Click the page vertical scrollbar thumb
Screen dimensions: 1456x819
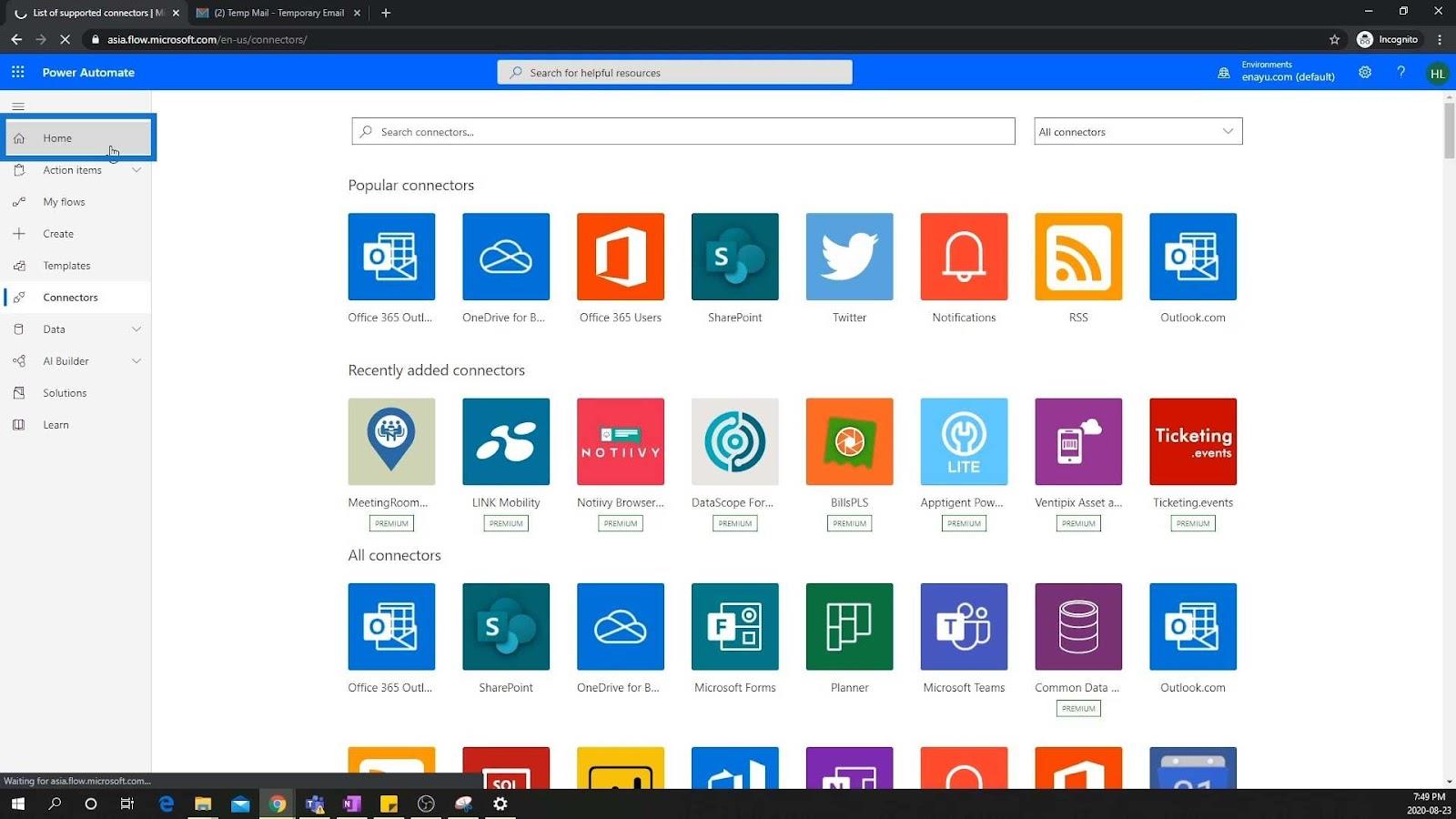[x=1449, y=131]
